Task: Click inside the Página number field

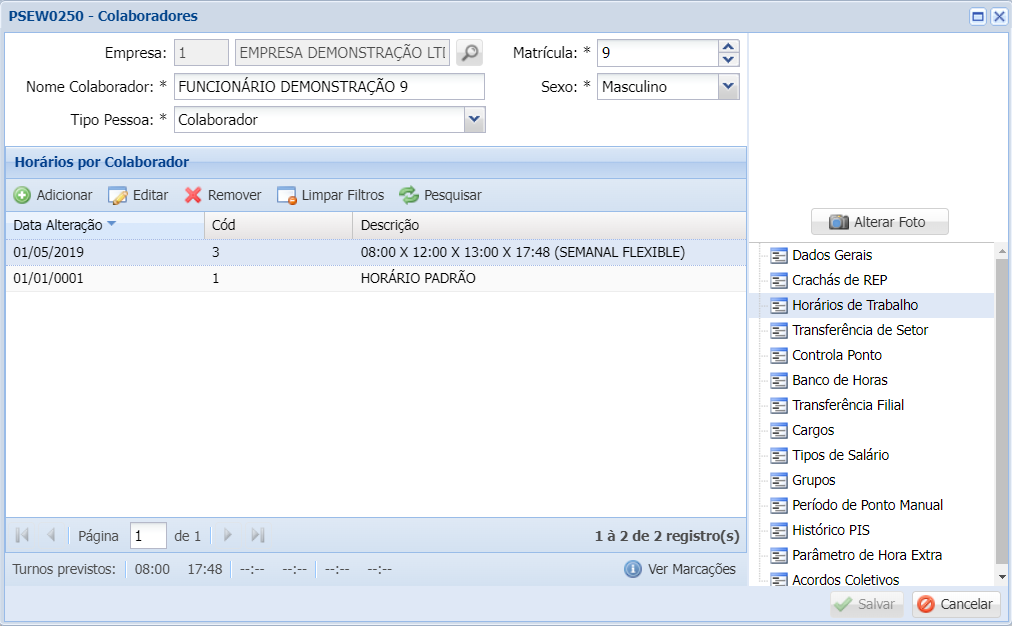Action: [147, 535]
